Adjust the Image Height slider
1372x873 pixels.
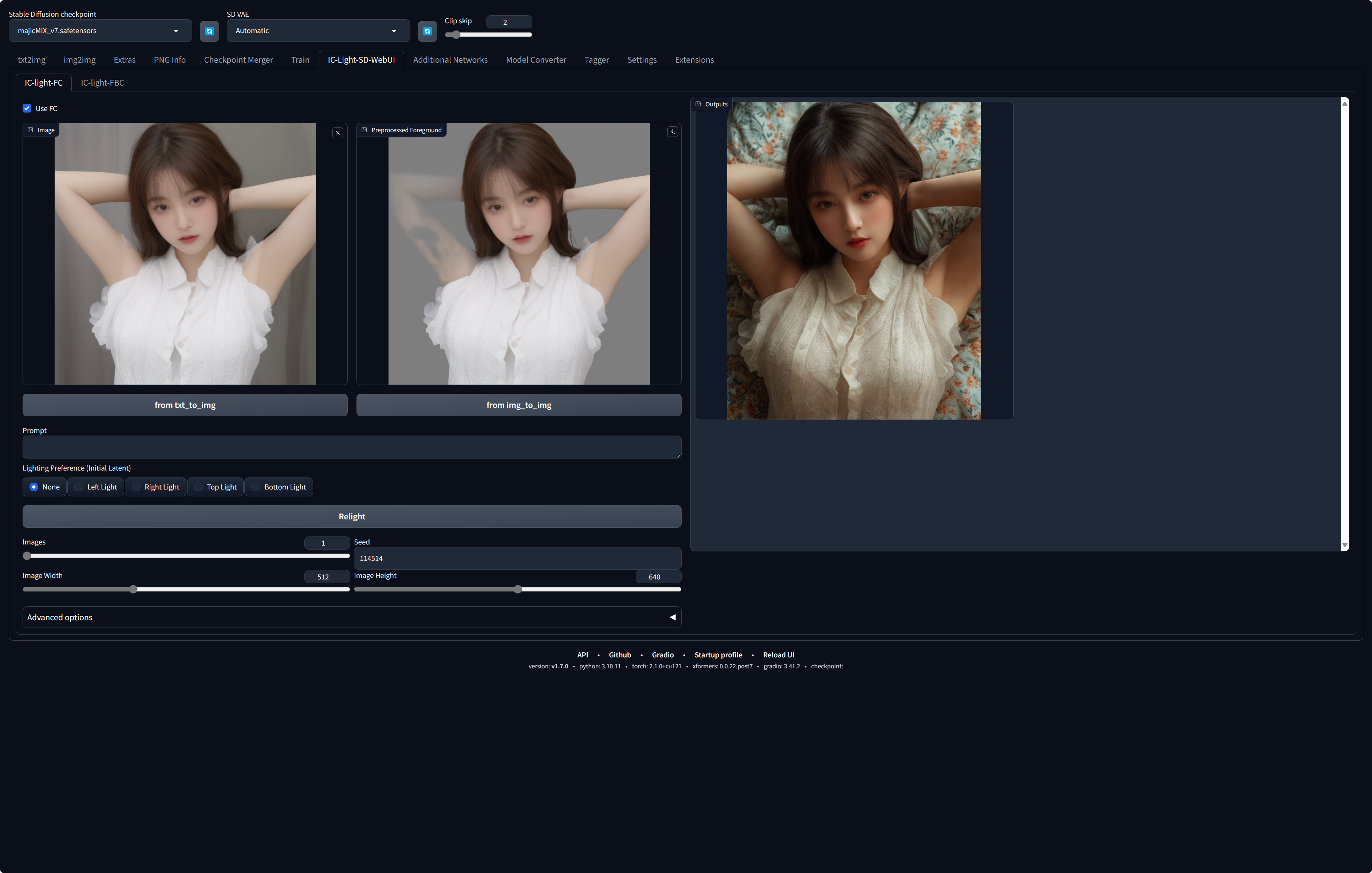point(517,589)
